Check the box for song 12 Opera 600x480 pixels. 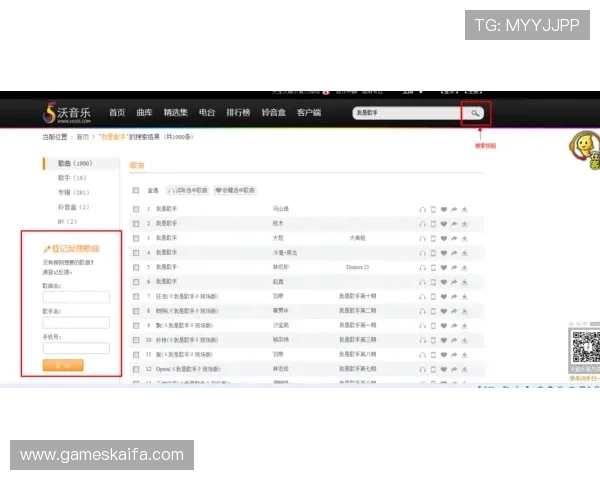pyautogui.click(x=136, y=369)
